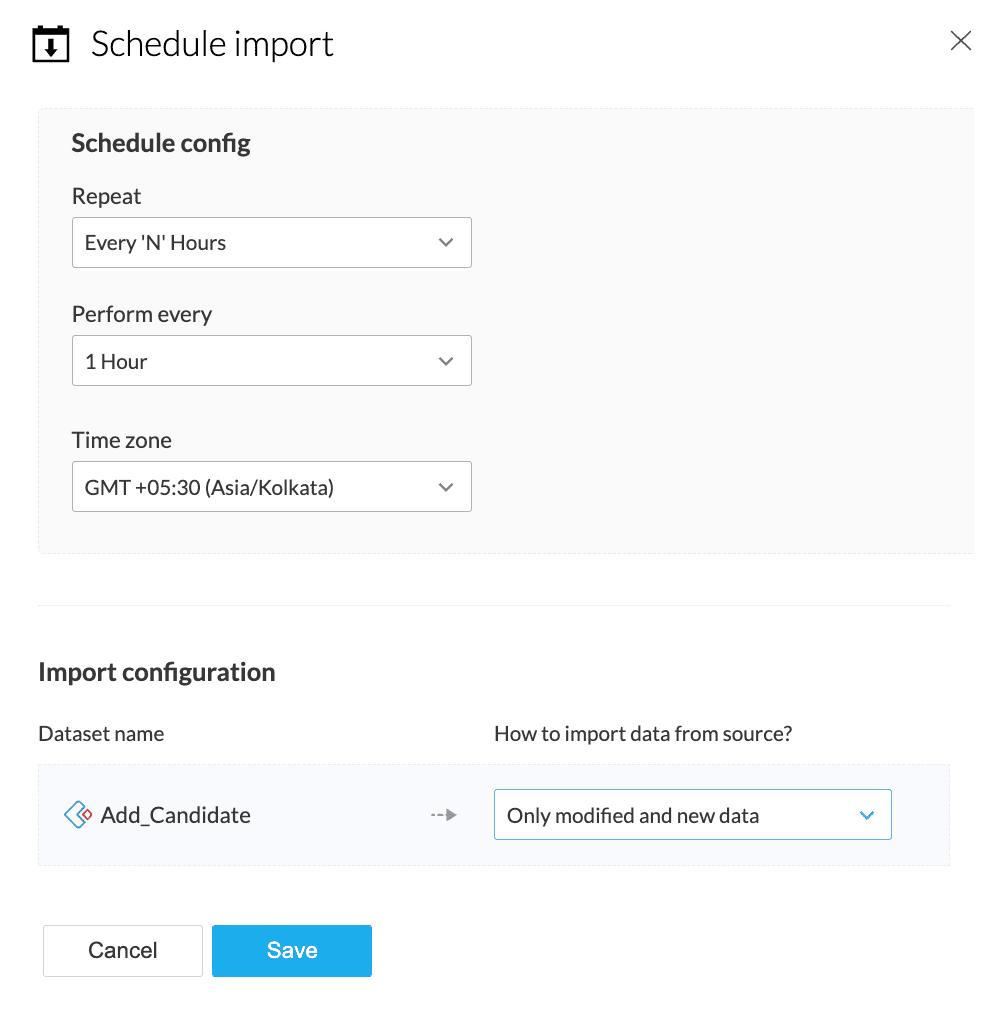Image resolution: width=990 pixels, height=1016 pixels.
Task: Click the "How to import data from source?" label
Action: [x=643, y=734]
